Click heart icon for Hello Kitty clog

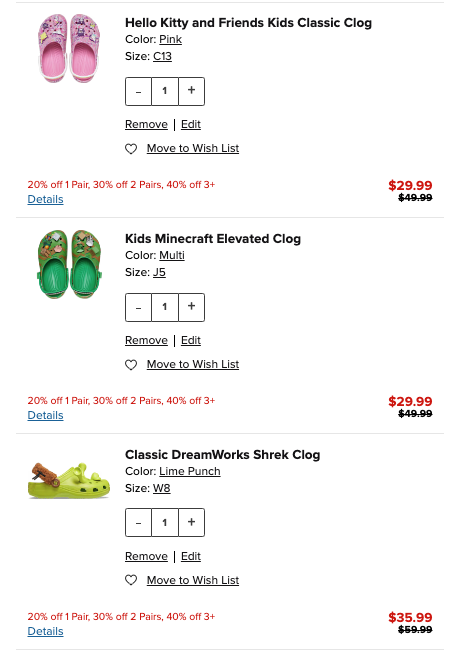[131, 149]
